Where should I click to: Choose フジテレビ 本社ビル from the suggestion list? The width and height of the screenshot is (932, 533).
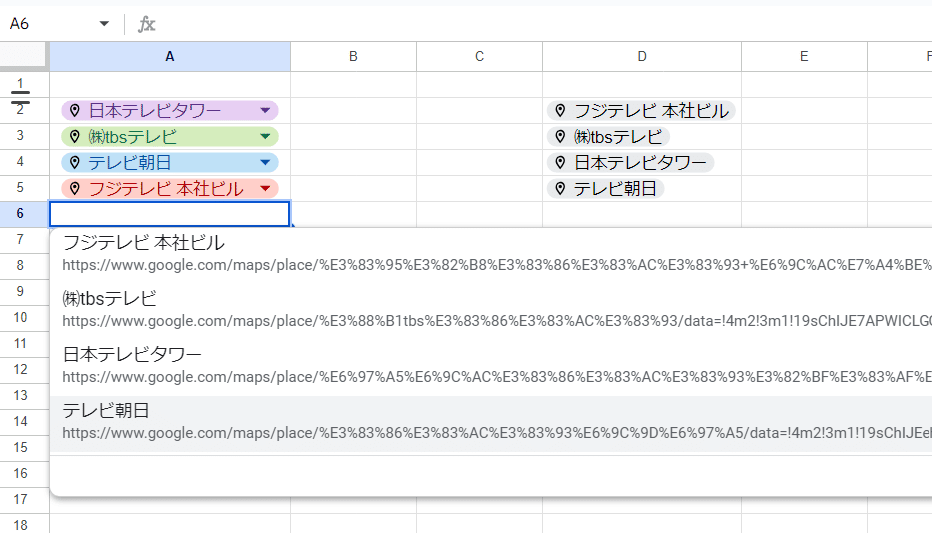(x=491, y=254)
